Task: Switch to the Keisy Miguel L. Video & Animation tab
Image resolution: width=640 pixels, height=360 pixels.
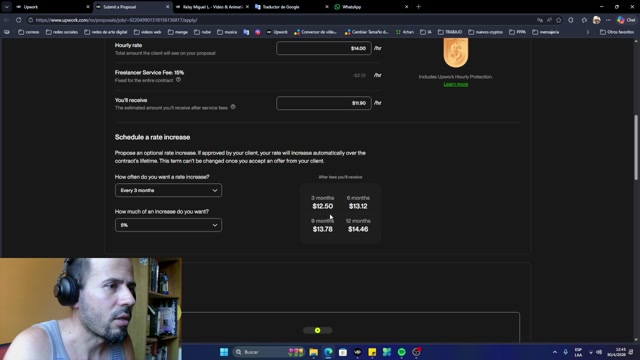Action: [211, 7]
